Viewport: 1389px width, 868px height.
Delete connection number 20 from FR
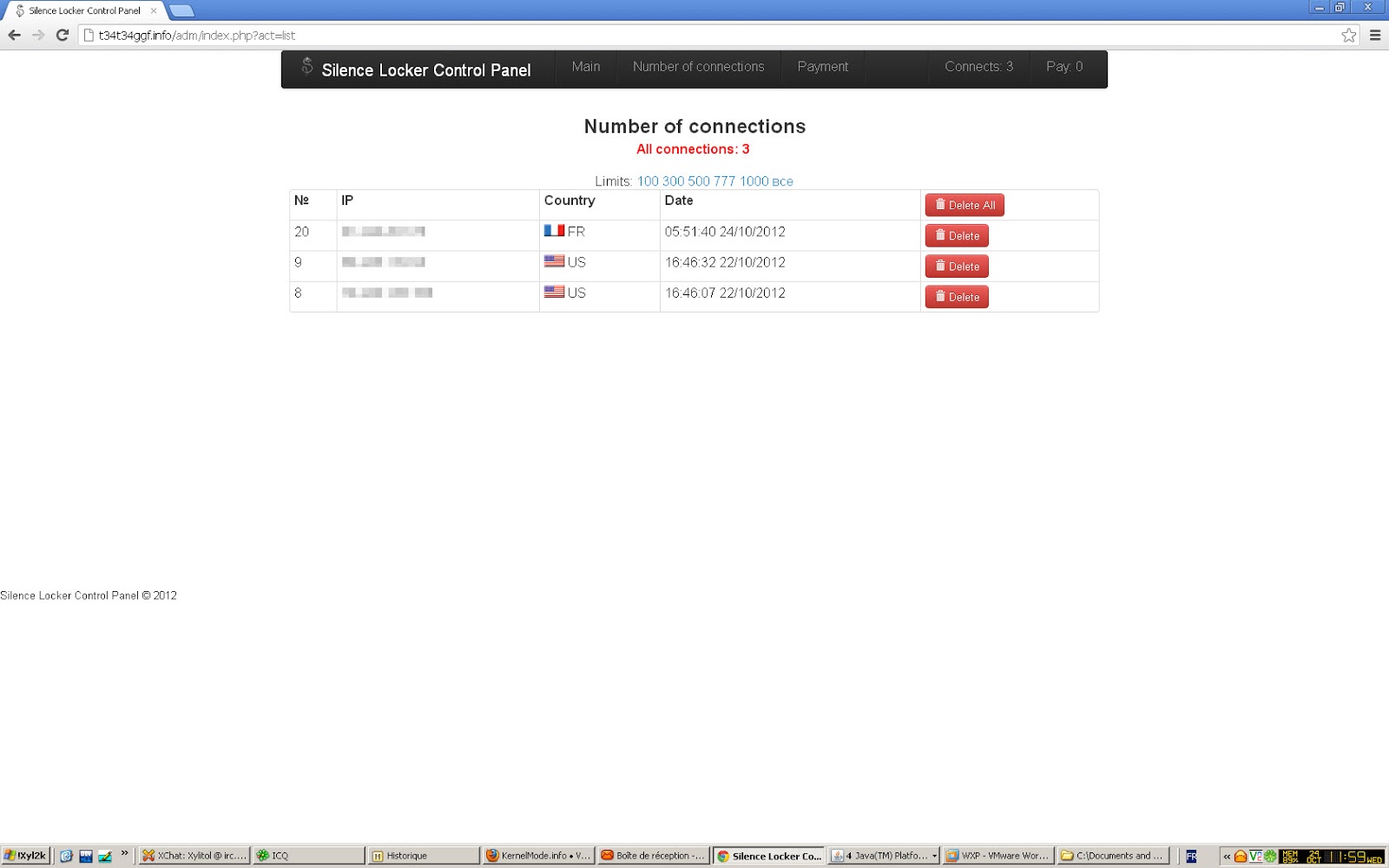click(957, 236)
